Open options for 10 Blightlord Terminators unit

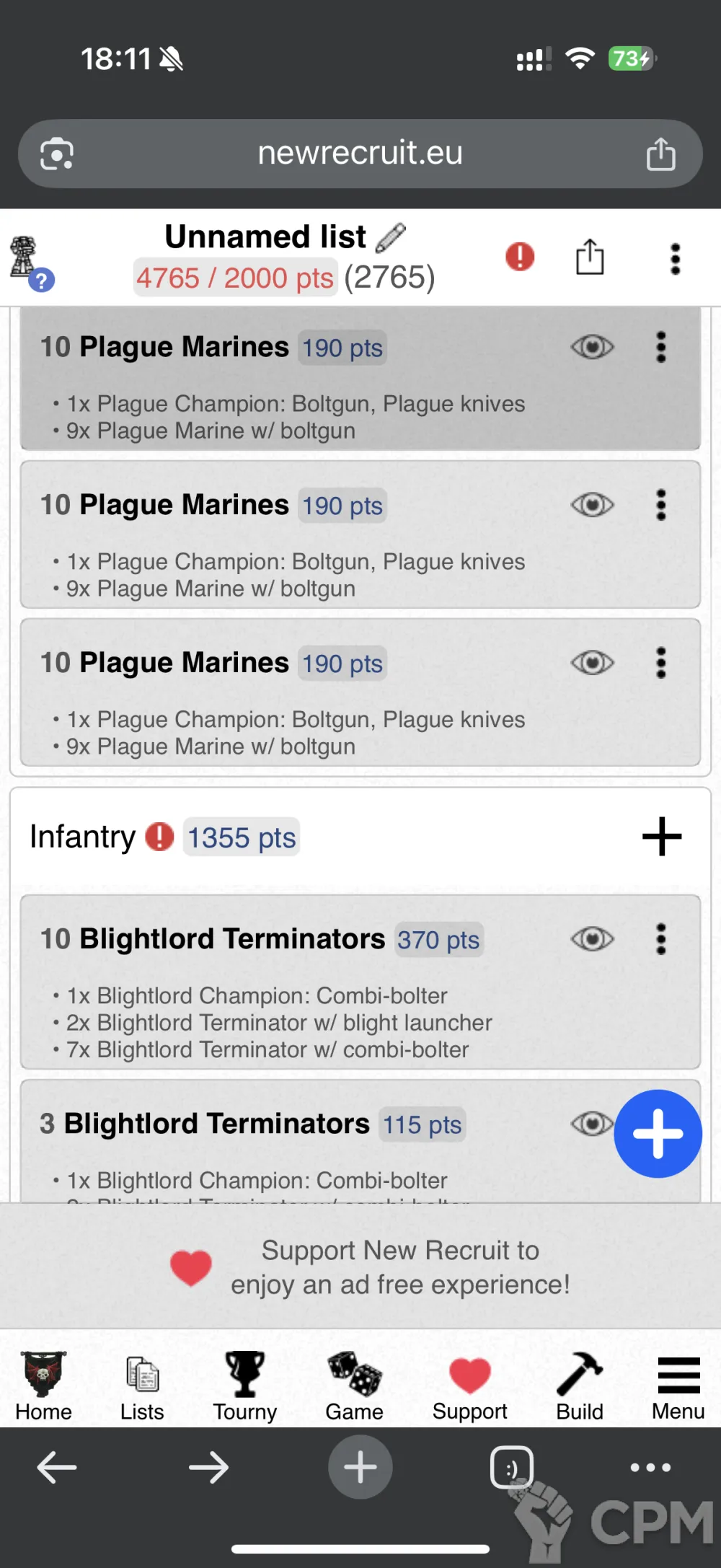point(660,939)
